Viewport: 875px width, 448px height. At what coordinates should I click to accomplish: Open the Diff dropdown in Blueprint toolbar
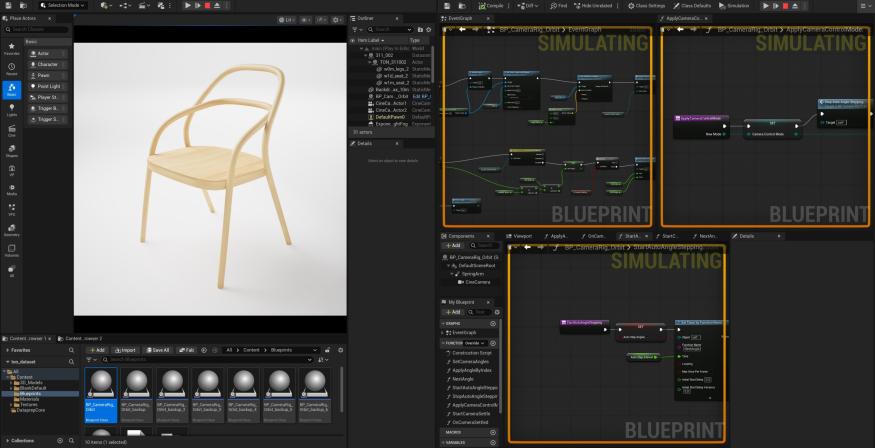pyautogui.click(x=527, y=6)
